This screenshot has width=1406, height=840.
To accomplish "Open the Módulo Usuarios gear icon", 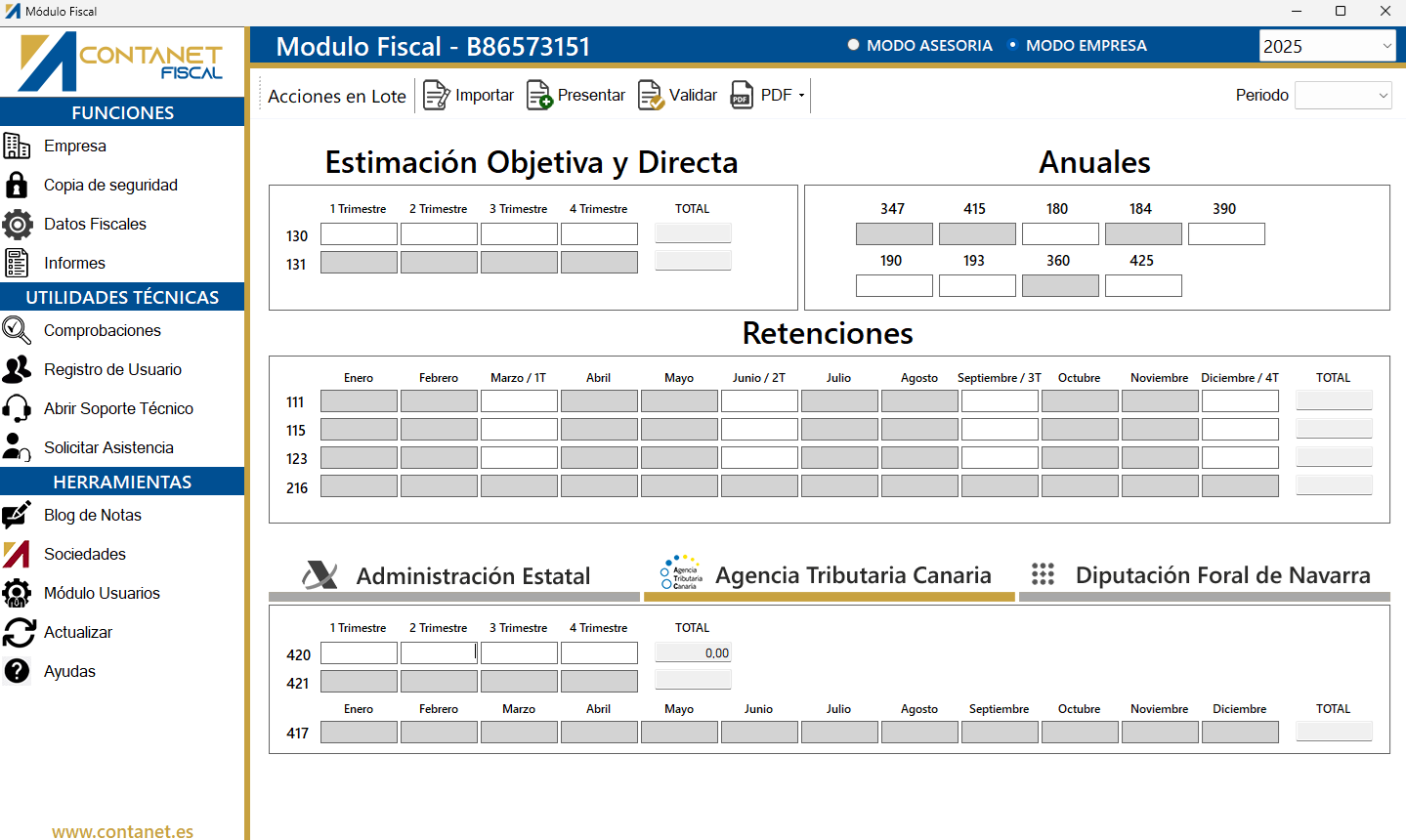I will tap(17, 593).
